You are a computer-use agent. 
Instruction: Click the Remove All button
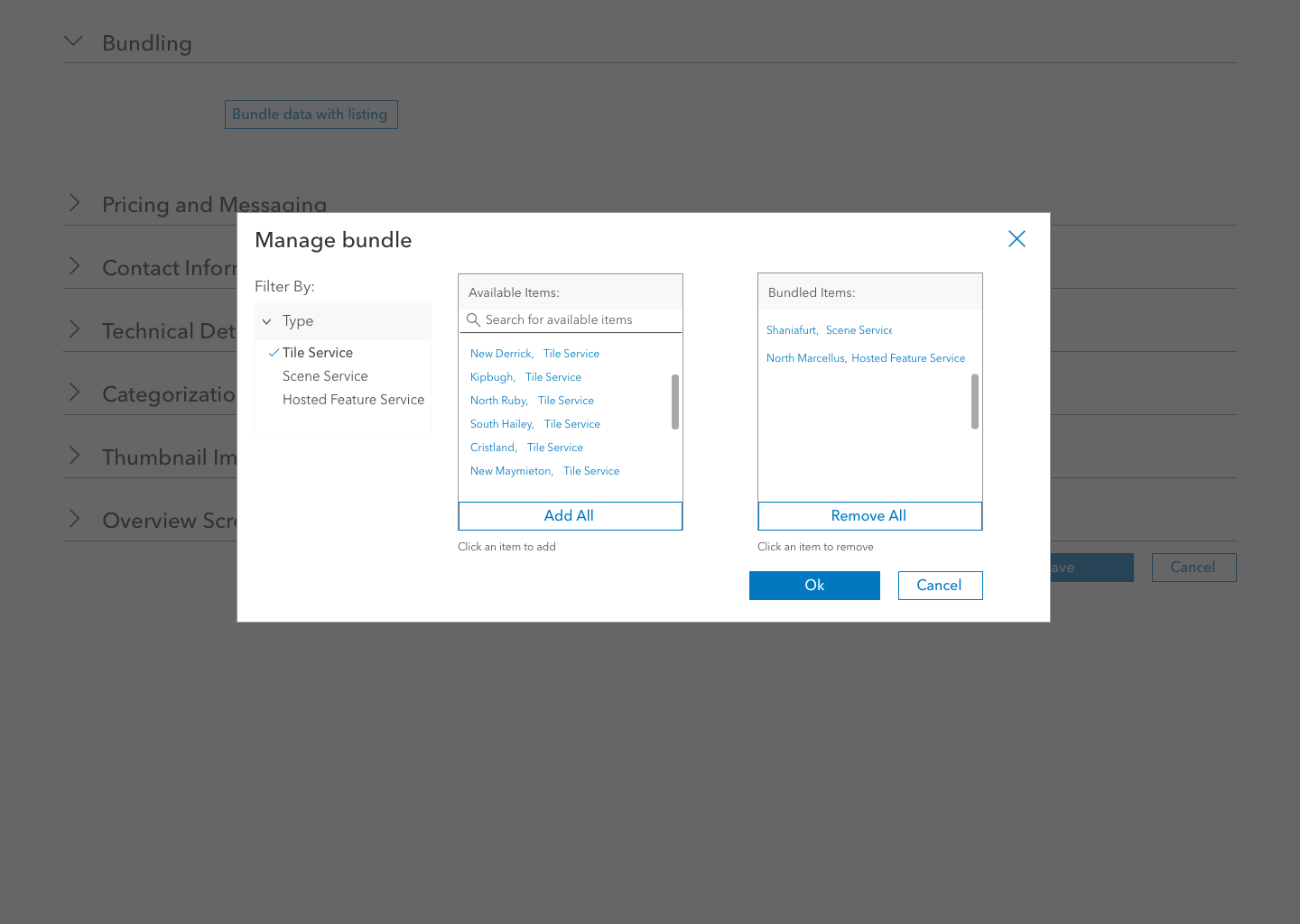[870, 516]
